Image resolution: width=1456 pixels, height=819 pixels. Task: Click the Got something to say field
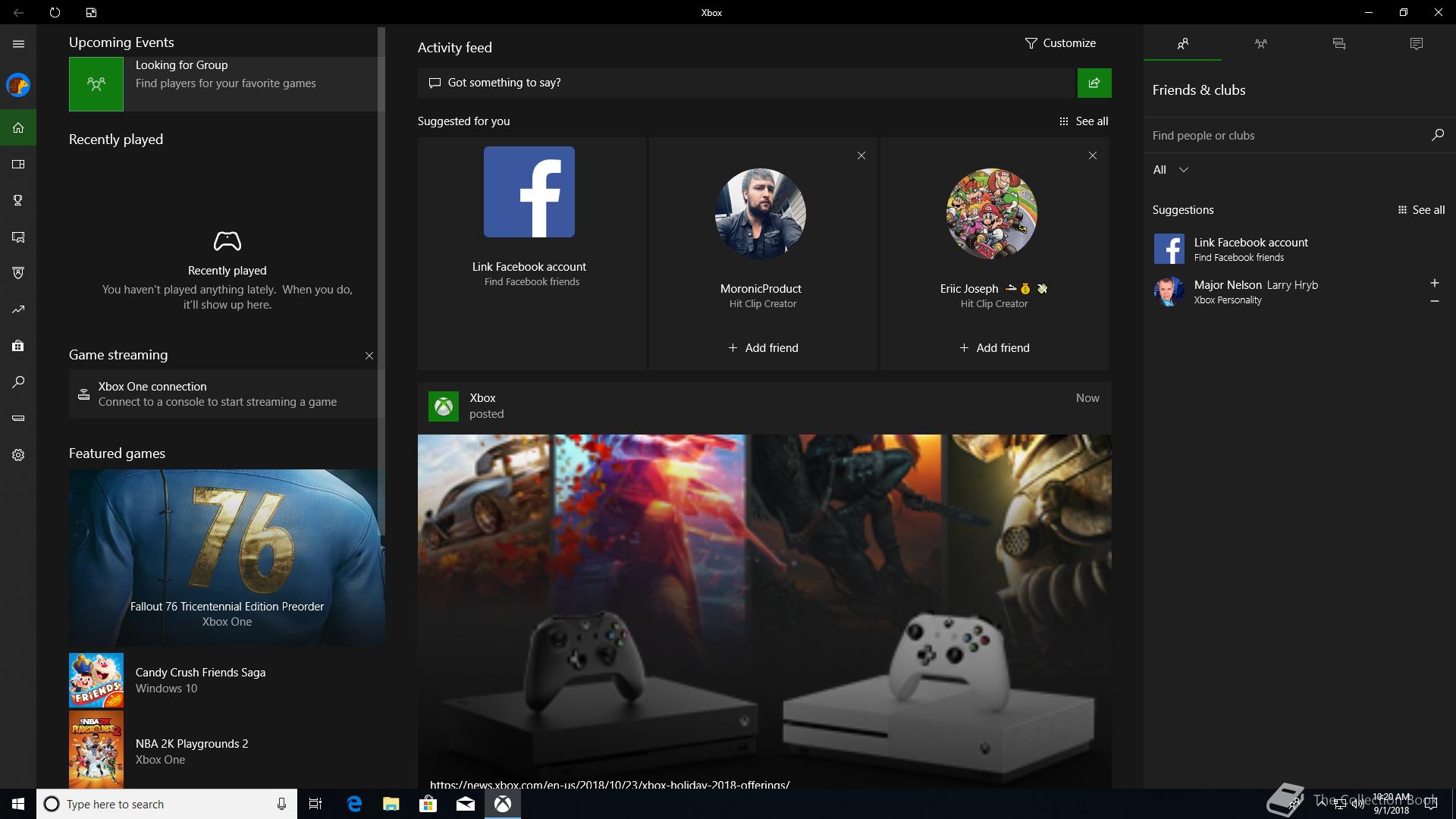point(747,83)
